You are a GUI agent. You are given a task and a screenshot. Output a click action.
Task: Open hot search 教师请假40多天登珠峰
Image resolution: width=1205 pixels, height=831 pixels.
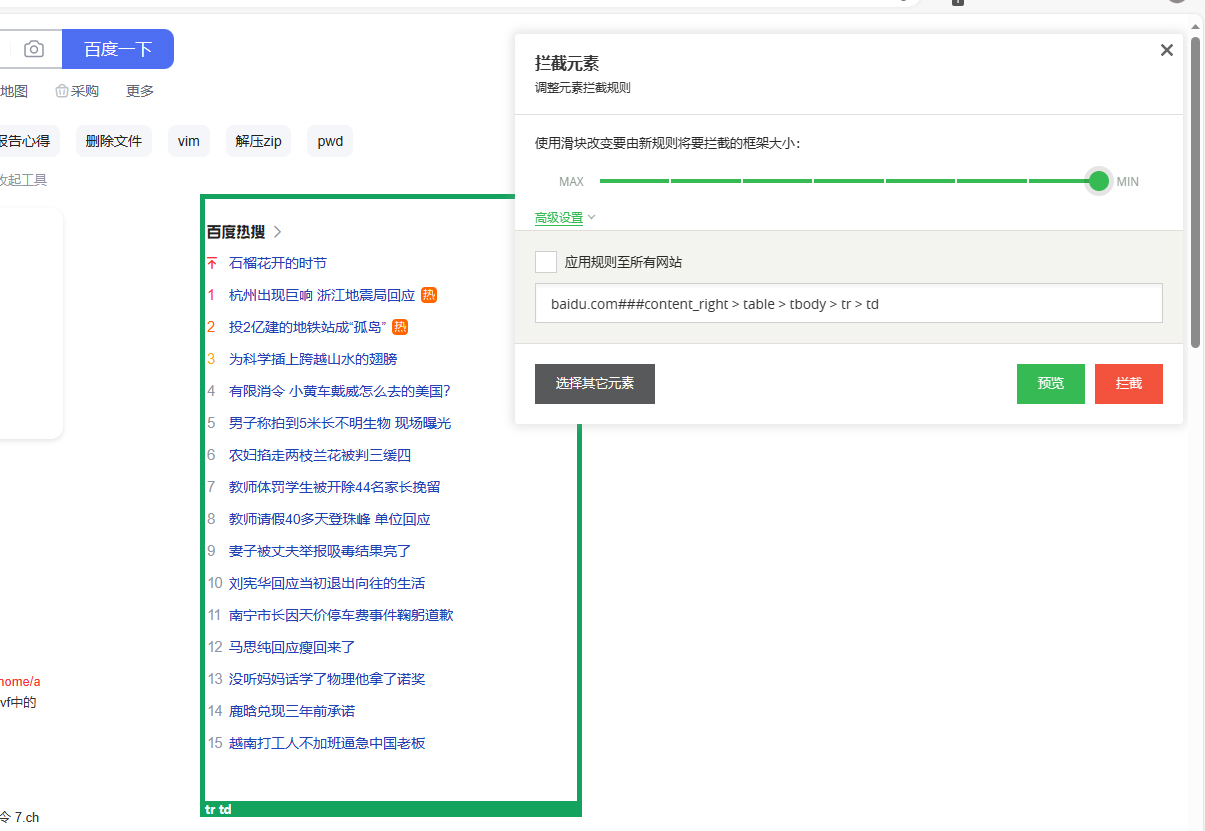click(330, 519)
